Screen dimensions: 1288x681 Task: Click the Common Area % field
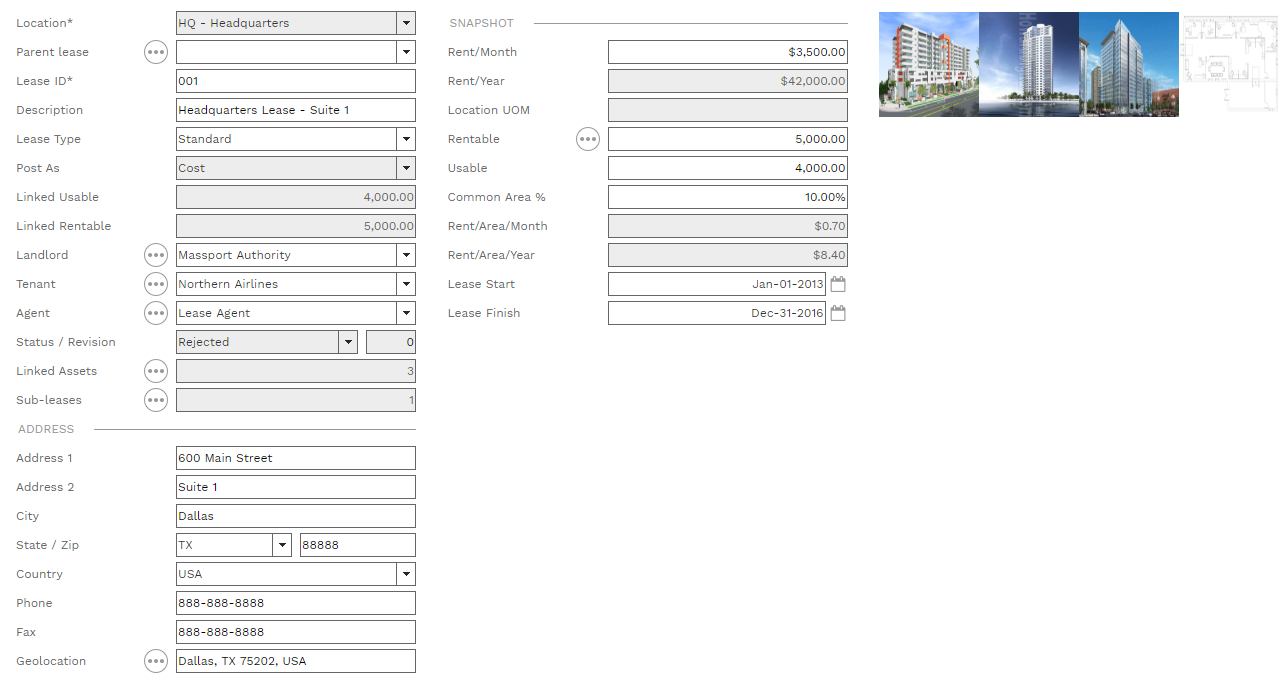(727, 197)
